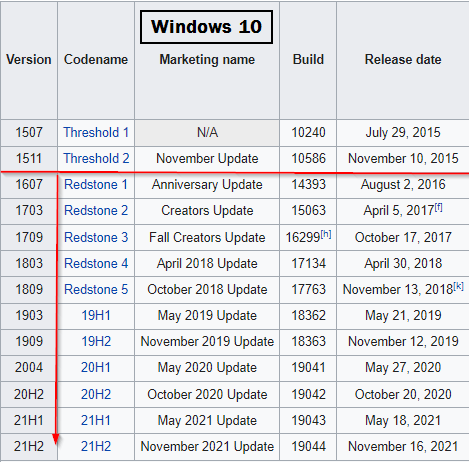Open the Redstone 1 link
Screen dimensions: 469x462
[96, 184]
